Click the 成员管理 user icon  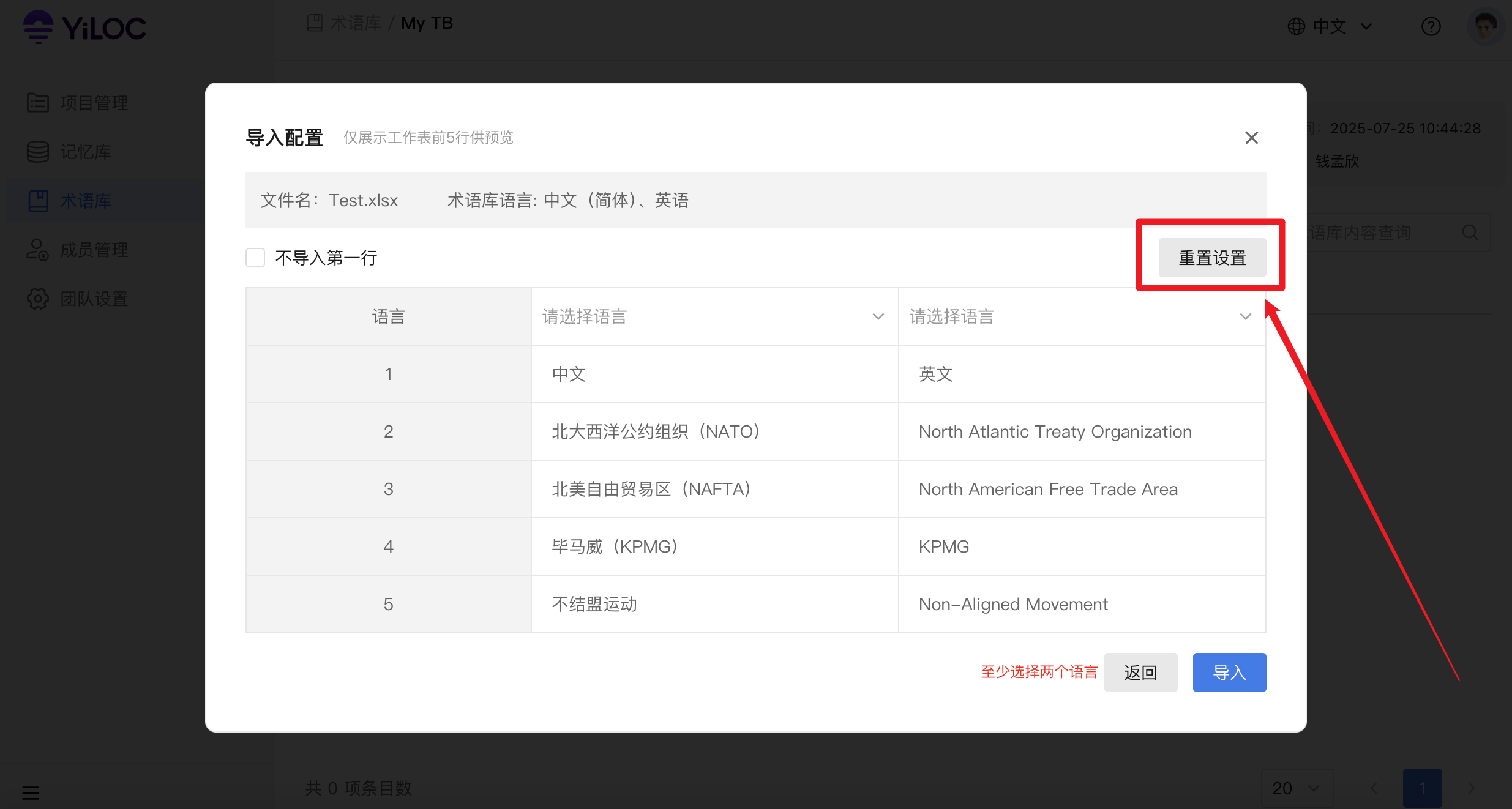coord(38,250)
